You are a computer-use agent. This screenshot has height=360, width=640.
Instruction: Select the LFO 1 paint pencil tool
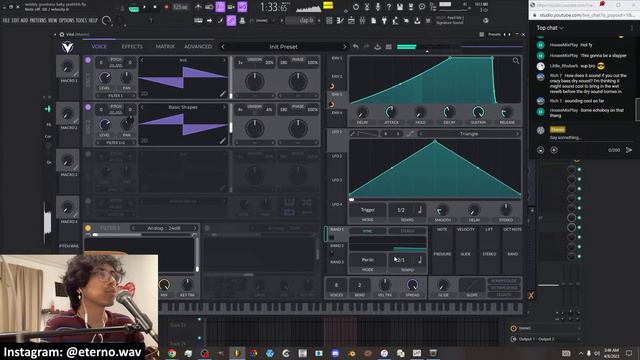[353, 133]
